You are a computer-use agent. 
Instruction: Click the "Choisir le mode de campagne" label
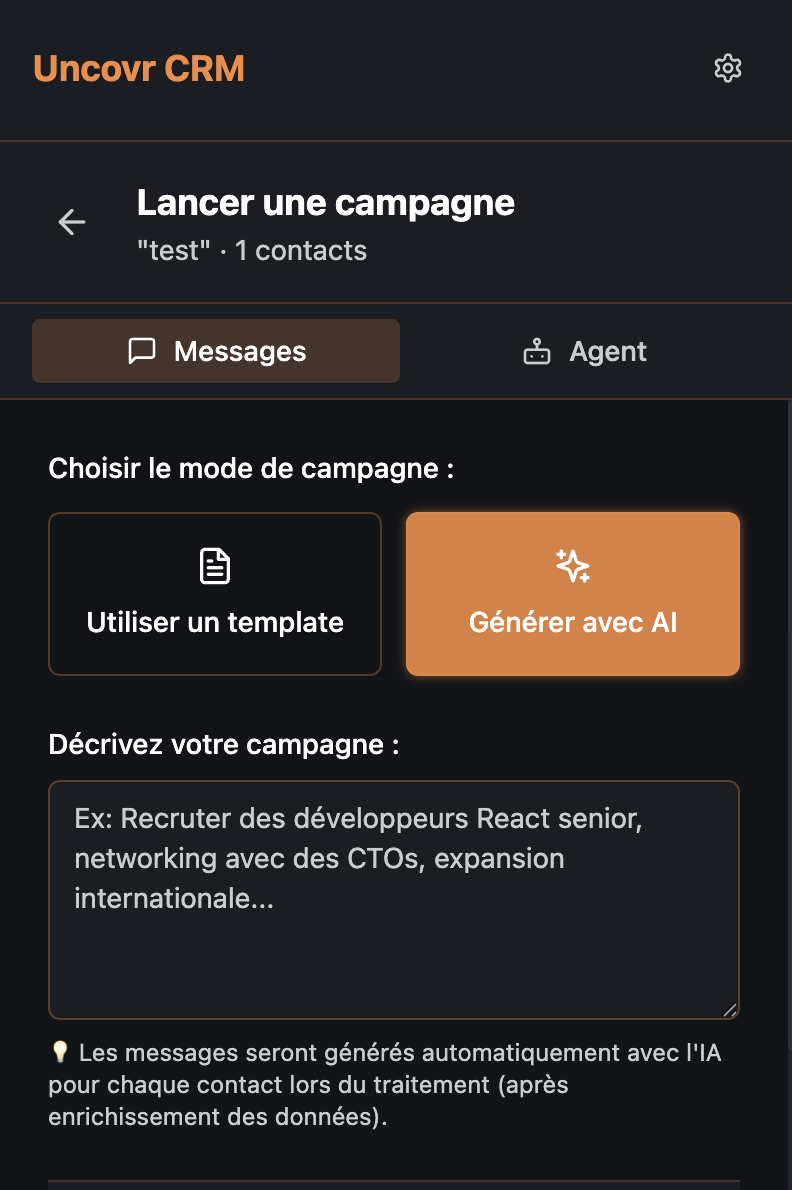click(x=251, y=468)
